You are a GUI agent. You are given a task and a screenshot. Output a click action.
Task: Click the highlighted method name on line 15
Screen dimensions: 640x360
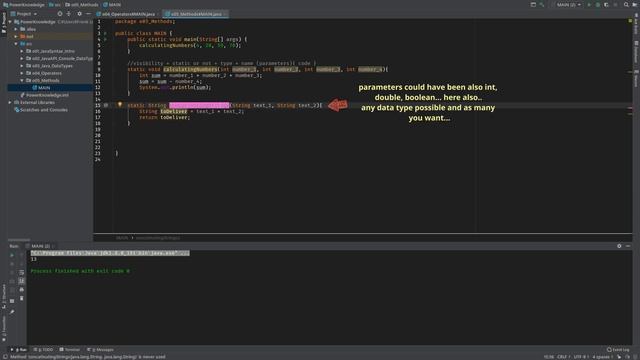[199, 105]
